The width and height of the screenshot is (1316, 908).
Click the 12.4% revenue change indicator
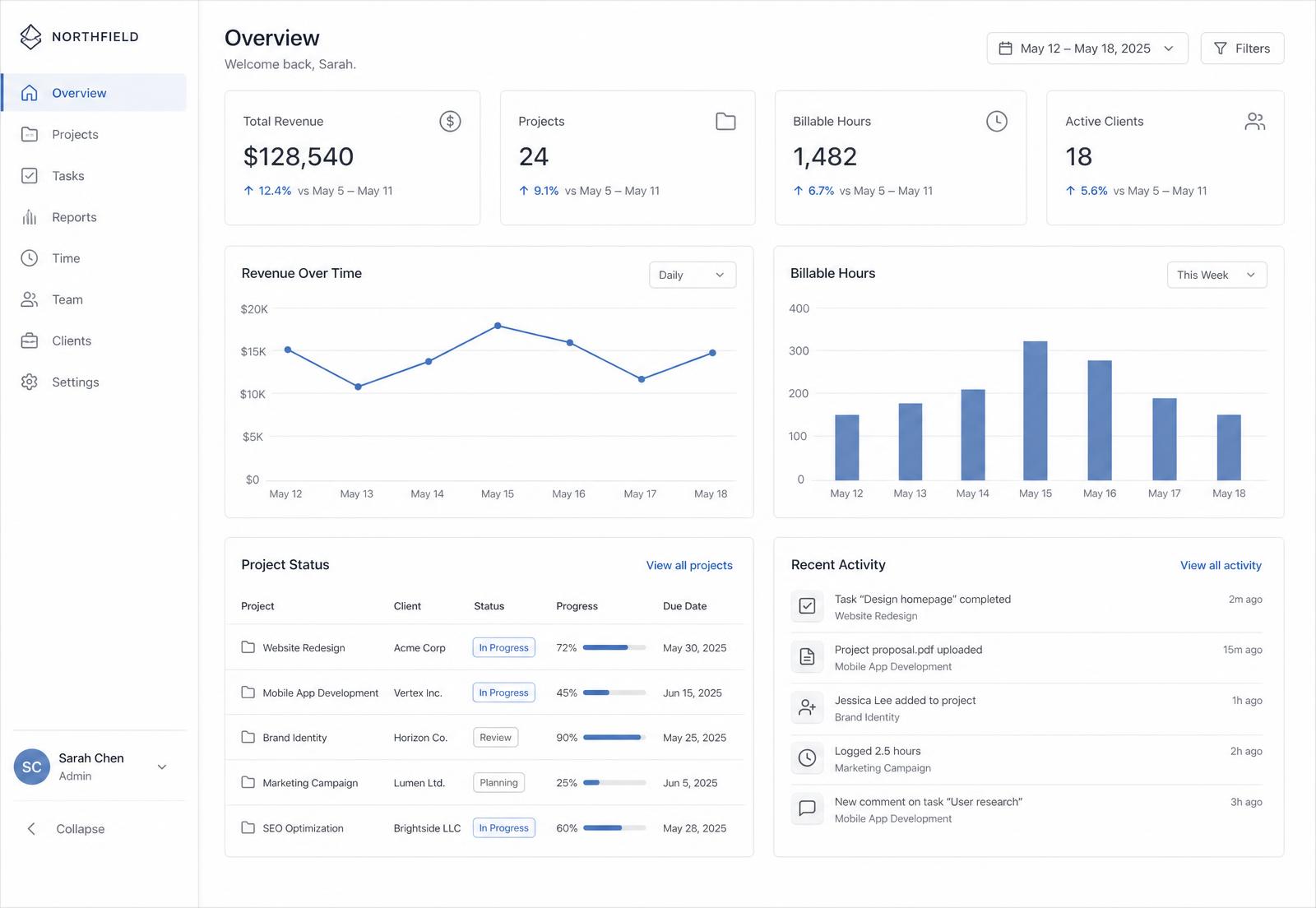(x=267, y=191)
